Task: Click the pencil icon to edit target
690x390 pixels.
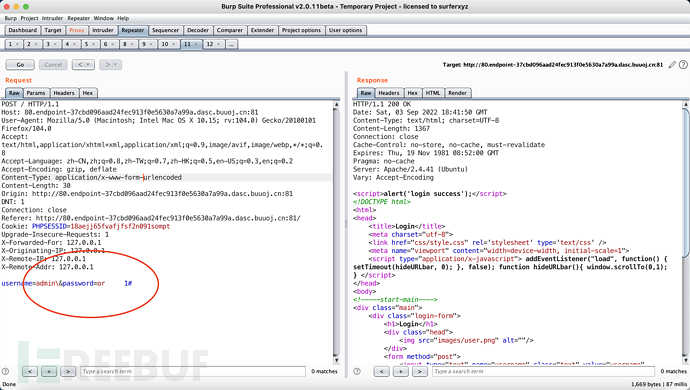Action: click(x=672, y=65)
